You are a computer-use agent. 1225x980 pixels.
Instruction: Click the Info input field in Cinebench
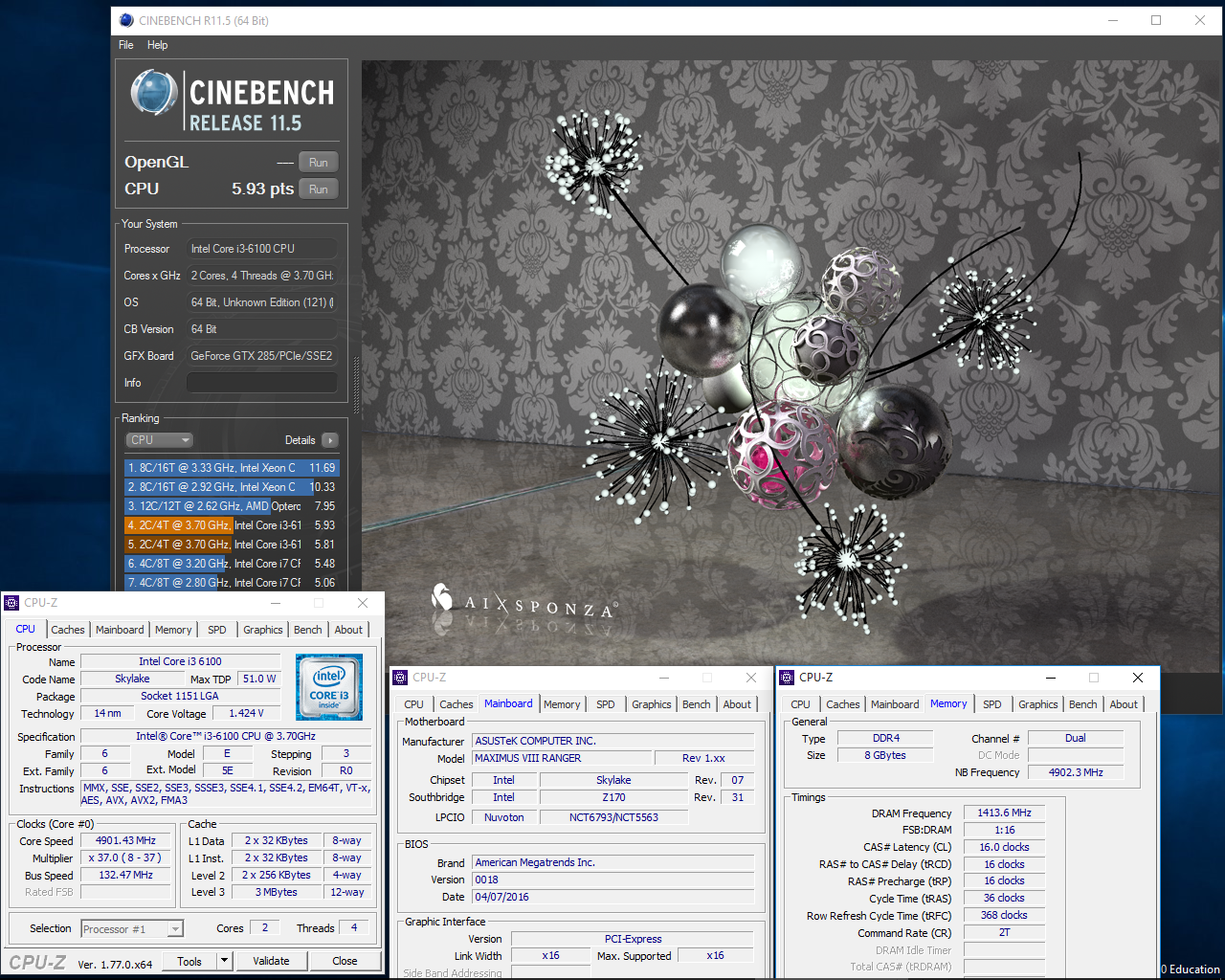[x=262, y=383]
